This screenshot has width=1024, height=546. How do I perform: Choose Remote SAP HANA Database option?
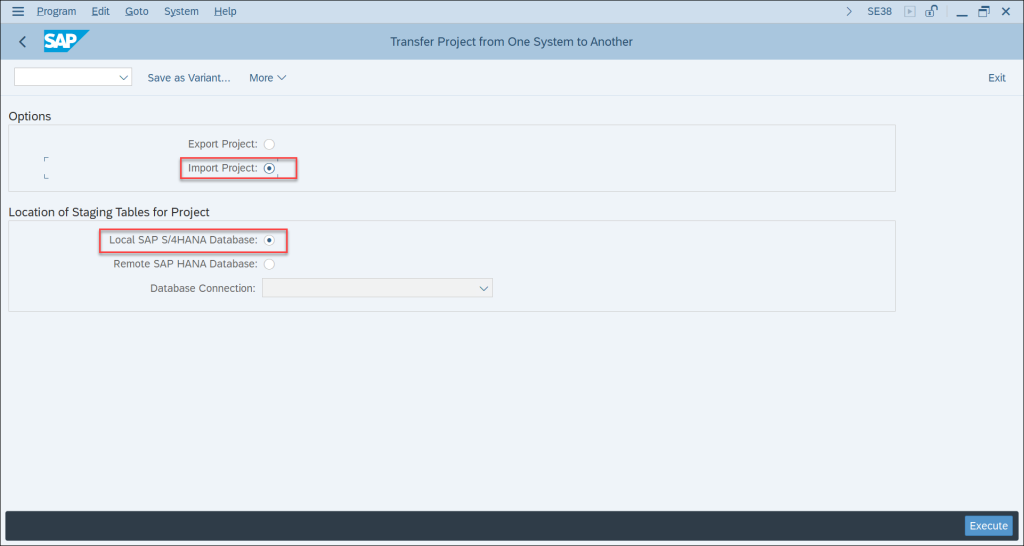point(269,265)
